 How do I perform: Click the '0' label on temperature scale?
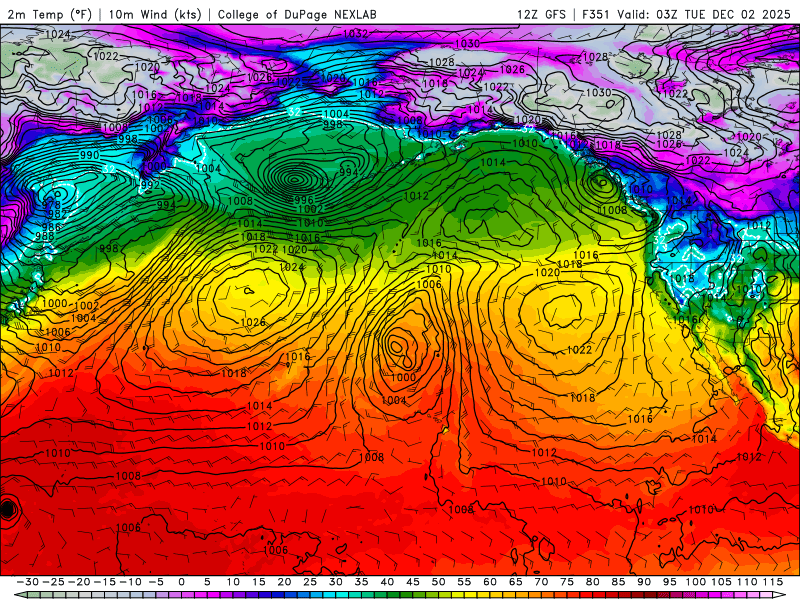click(x=182, y=582)
